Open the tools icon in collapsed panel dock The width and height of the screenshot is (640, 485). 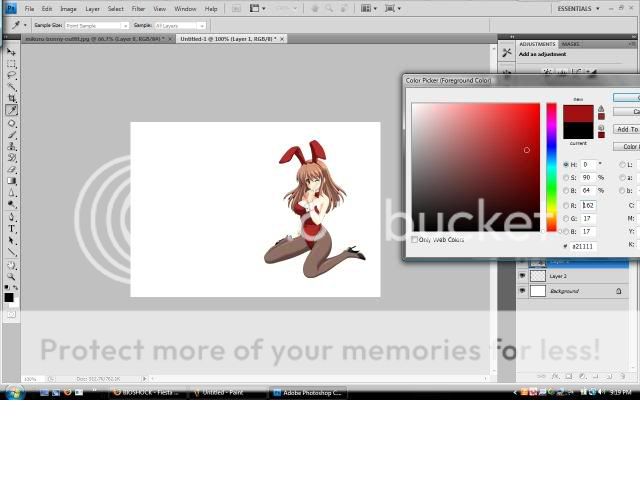click(x=507, y=53)
